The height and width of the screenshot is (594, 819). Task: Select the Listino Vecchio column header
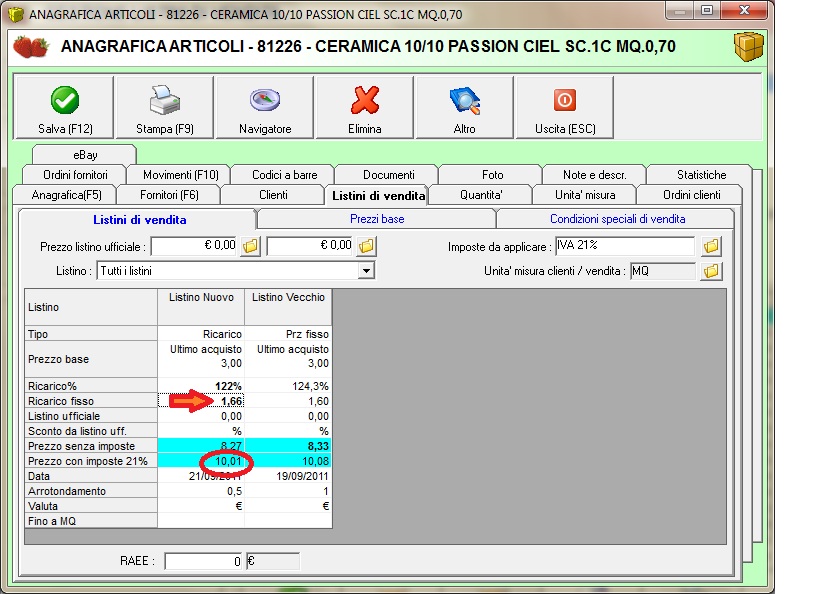pos(288,307)
